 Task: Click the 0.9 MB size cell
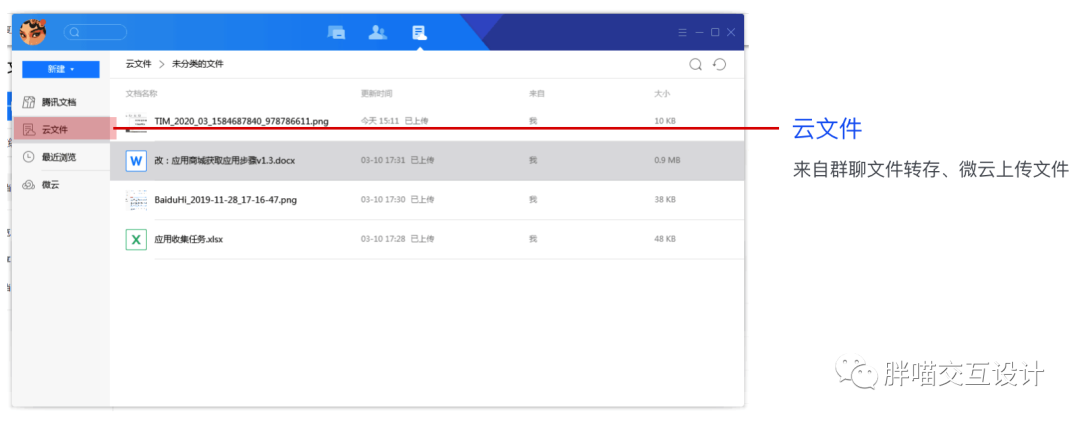click(x=667, y=161)
